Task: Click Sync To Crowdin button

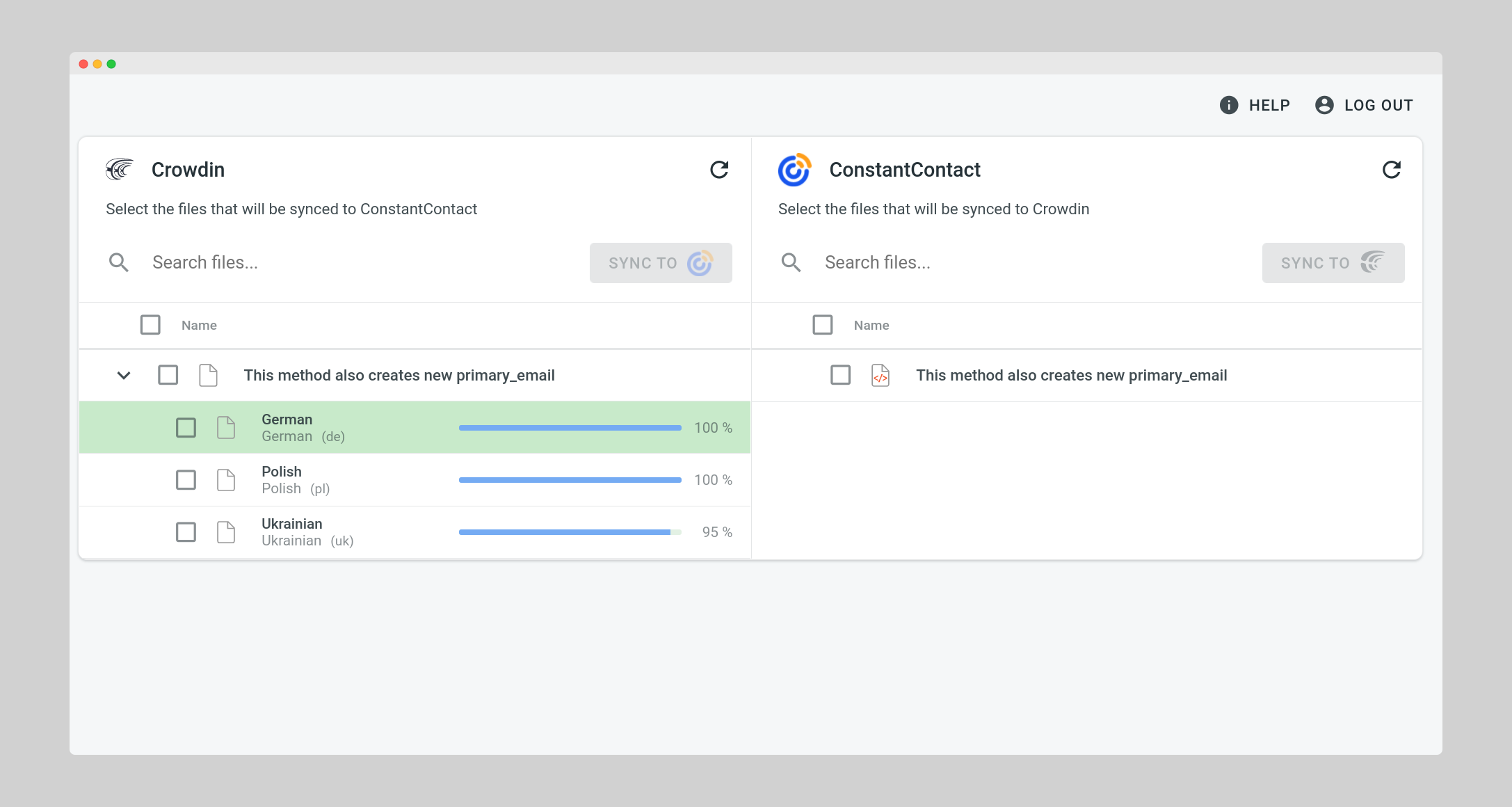Action: click(x=1333, y=263)
